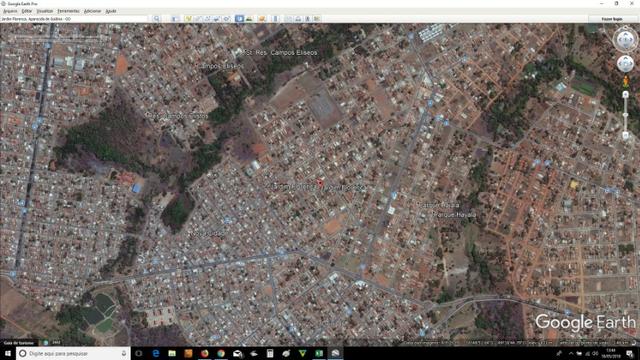This screenshot has height=360, width=640.
Task: Click View in Google Maps icon
Action: [317, 19]
